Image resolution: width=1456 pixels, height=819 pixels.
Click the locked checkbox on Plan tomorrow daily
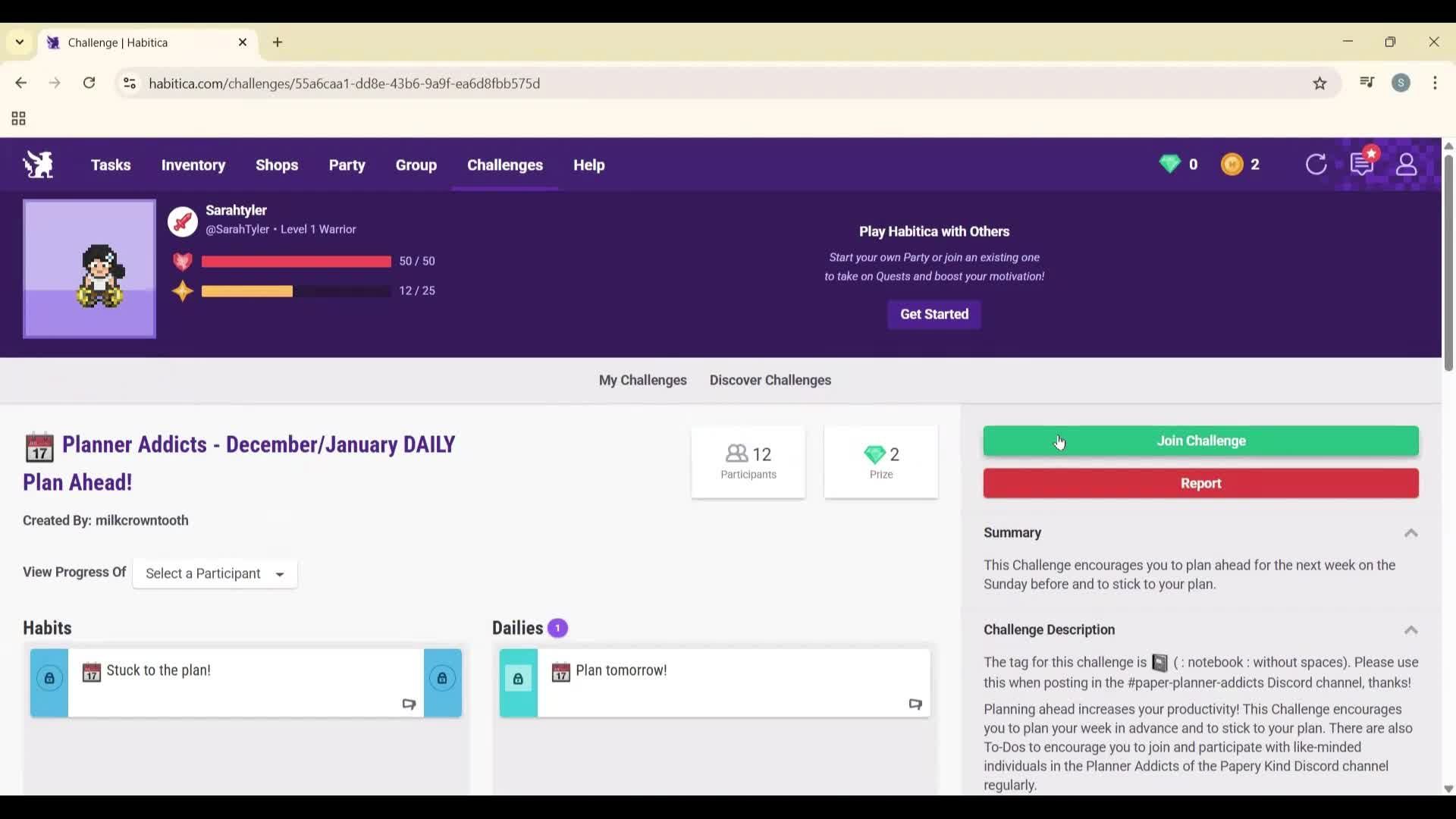(x=518, y=679)
